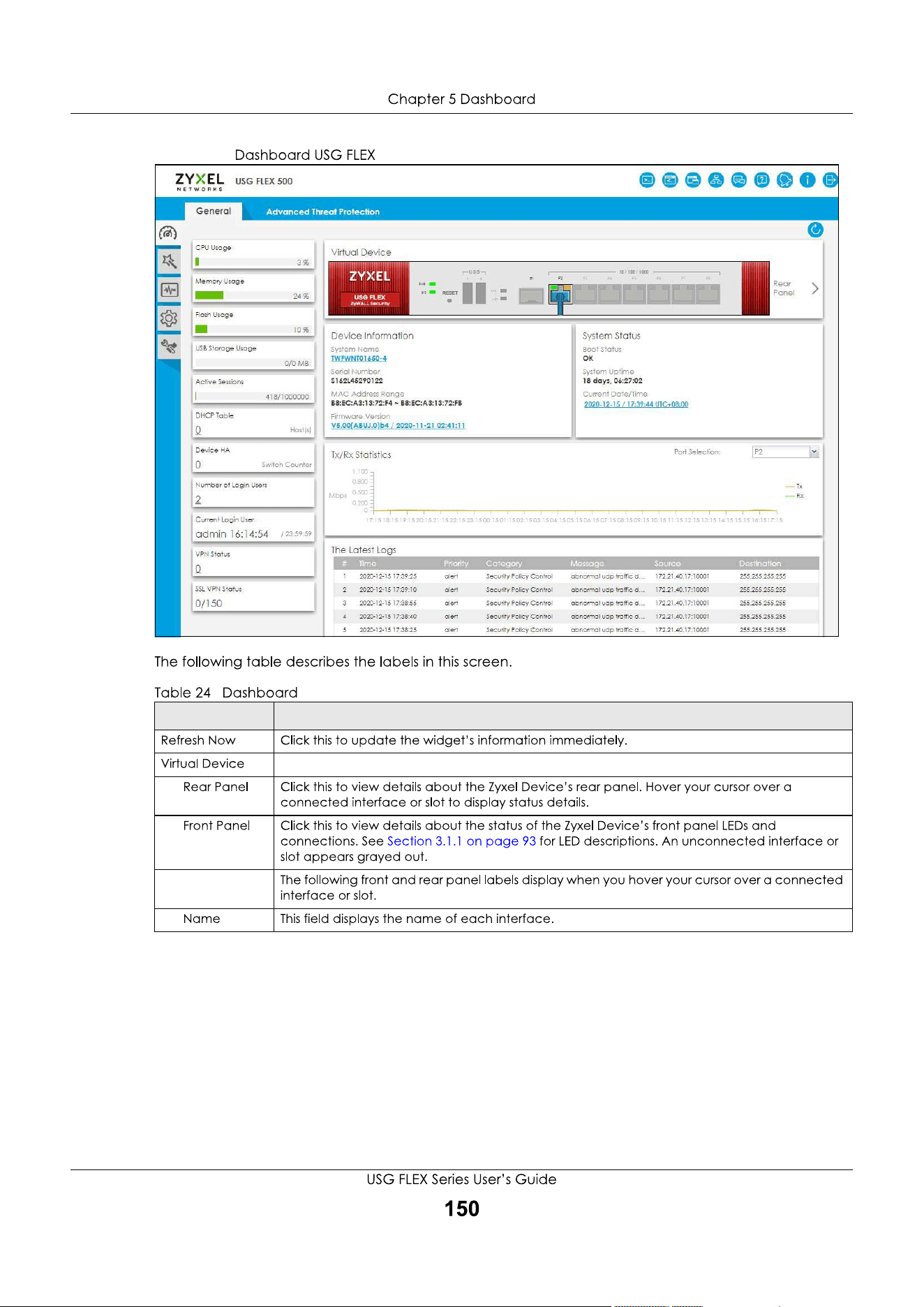Click the Destination column header in logs
Viewport: 924px width, 1307px height.
(x=760, y=563)
